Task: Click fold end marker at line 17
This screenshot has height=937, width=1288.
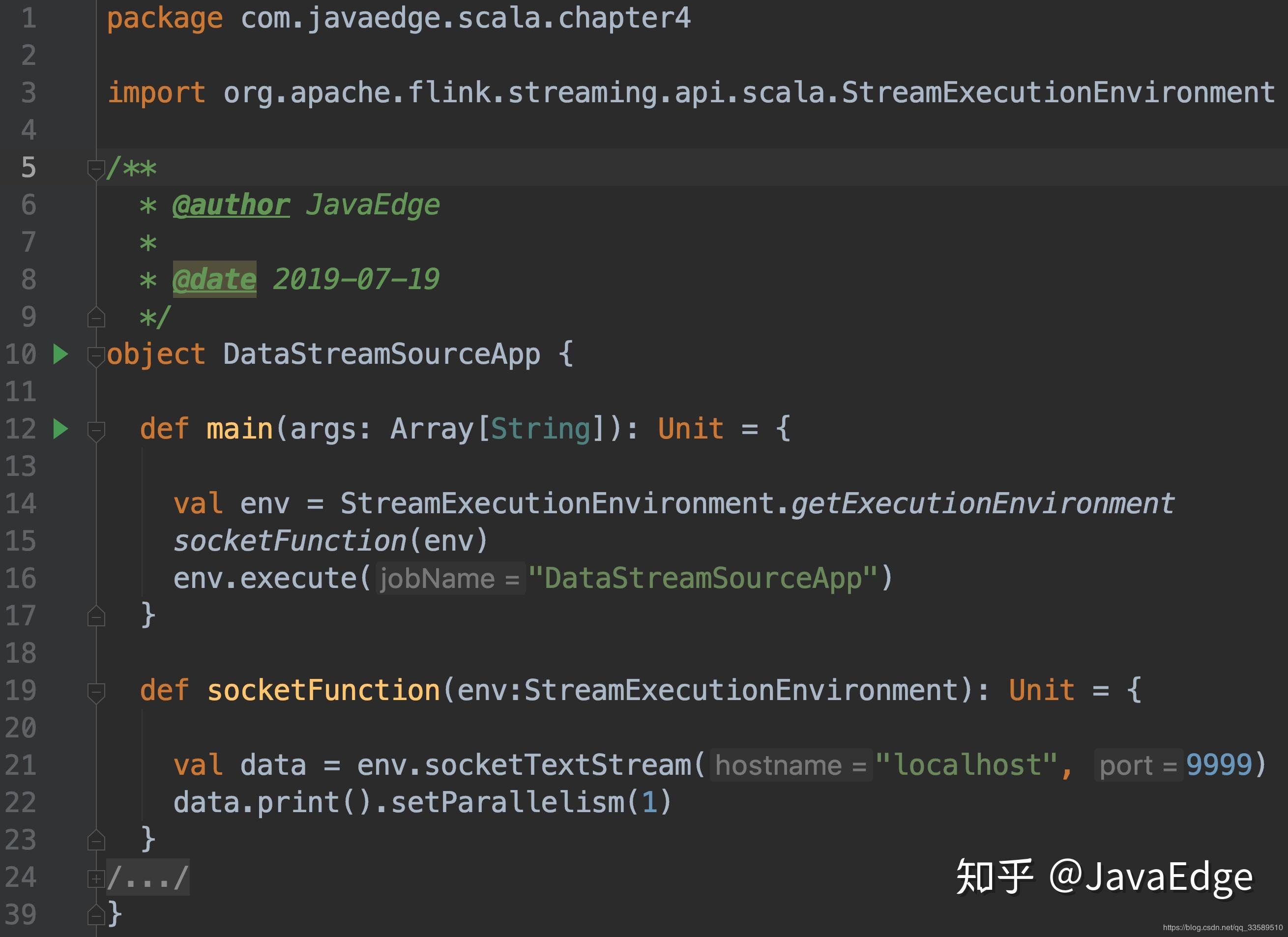Action: (x=96, y=616)
